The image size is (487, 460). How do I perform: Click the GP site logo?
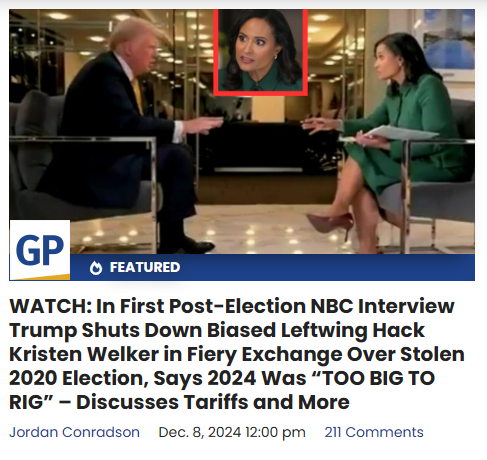(x=40, y=250)
